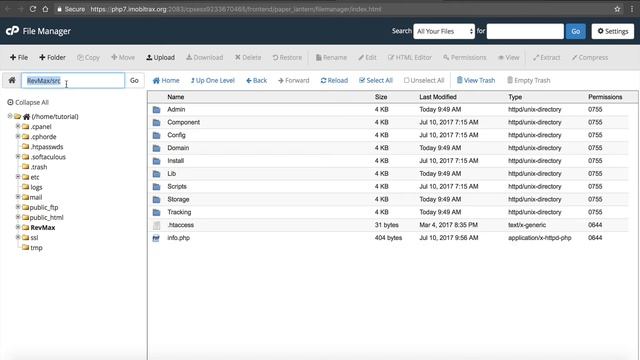Create a new folder with + Folder
This screenshot has width=640, height=360.
(52, 58)
